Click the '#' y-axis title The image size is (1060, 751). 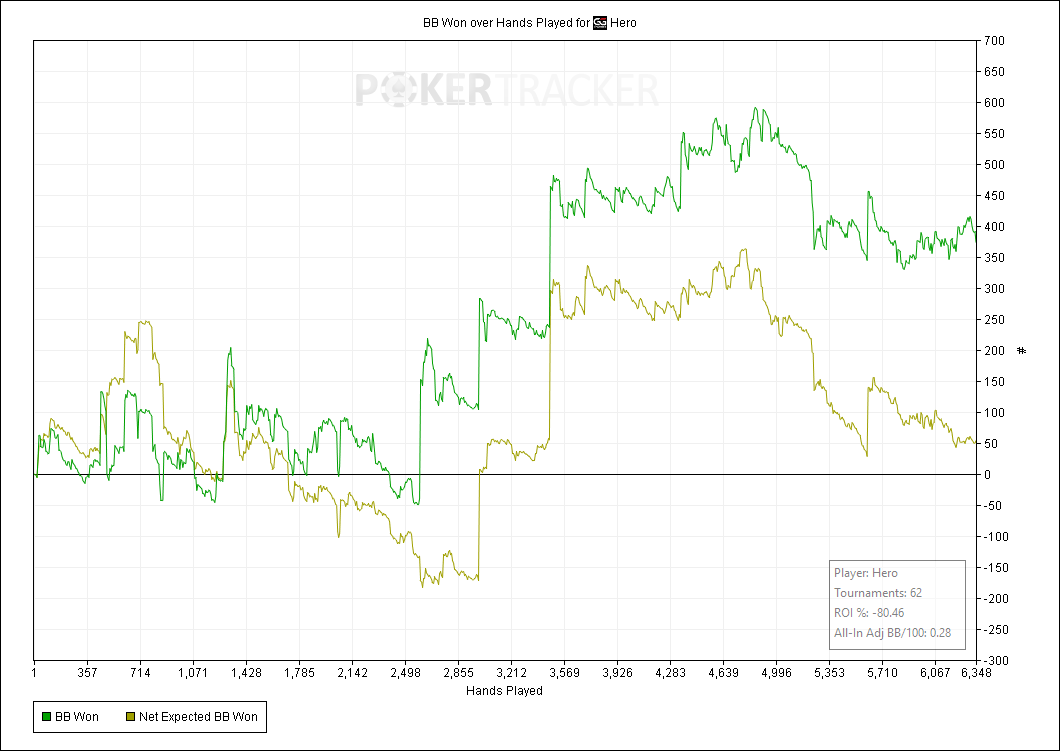click(1021, 350)
